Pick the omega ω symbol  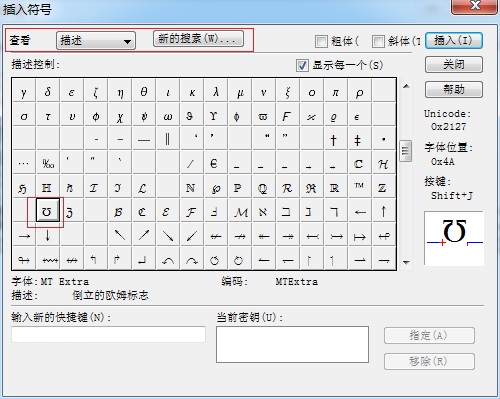[168, 116]
